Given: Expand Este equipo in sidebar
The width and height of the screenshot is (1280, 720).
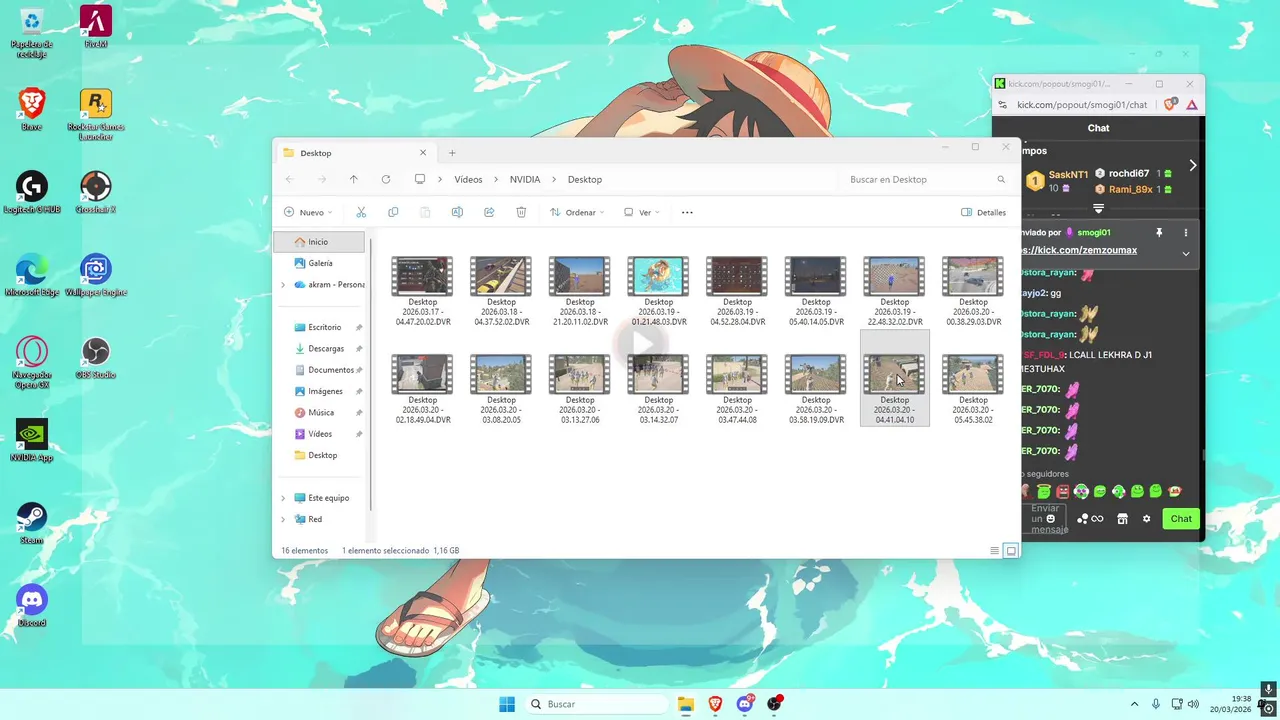Looking at the screenshot, I should (x=283, y=498).
